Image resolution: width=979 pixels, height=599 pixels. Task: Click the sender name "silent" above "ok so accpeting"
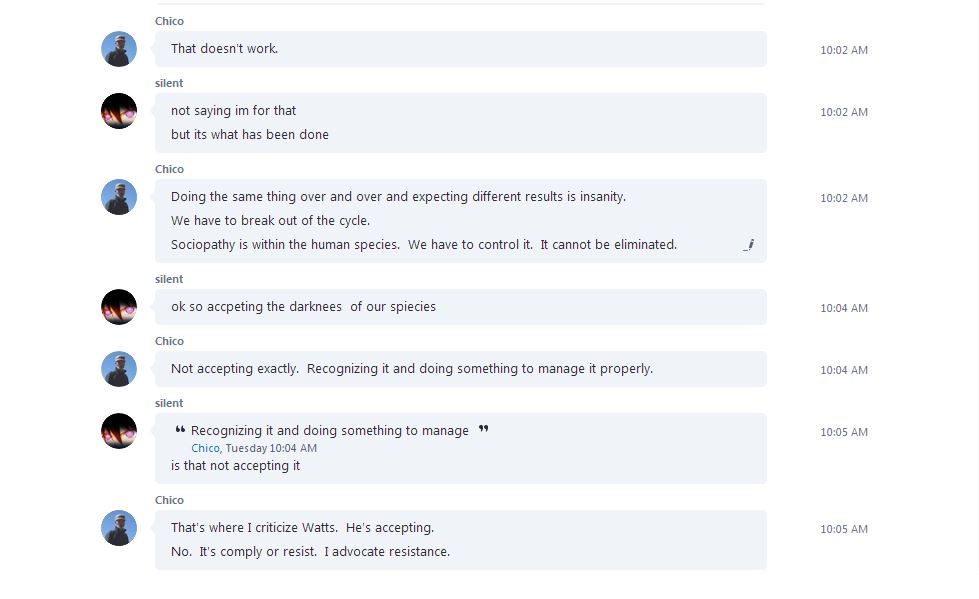[x=169, y=279]
